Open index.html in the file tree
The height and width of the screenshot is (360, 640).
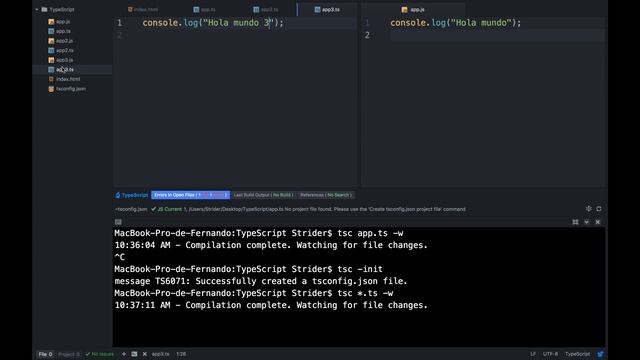pos(68,79)
